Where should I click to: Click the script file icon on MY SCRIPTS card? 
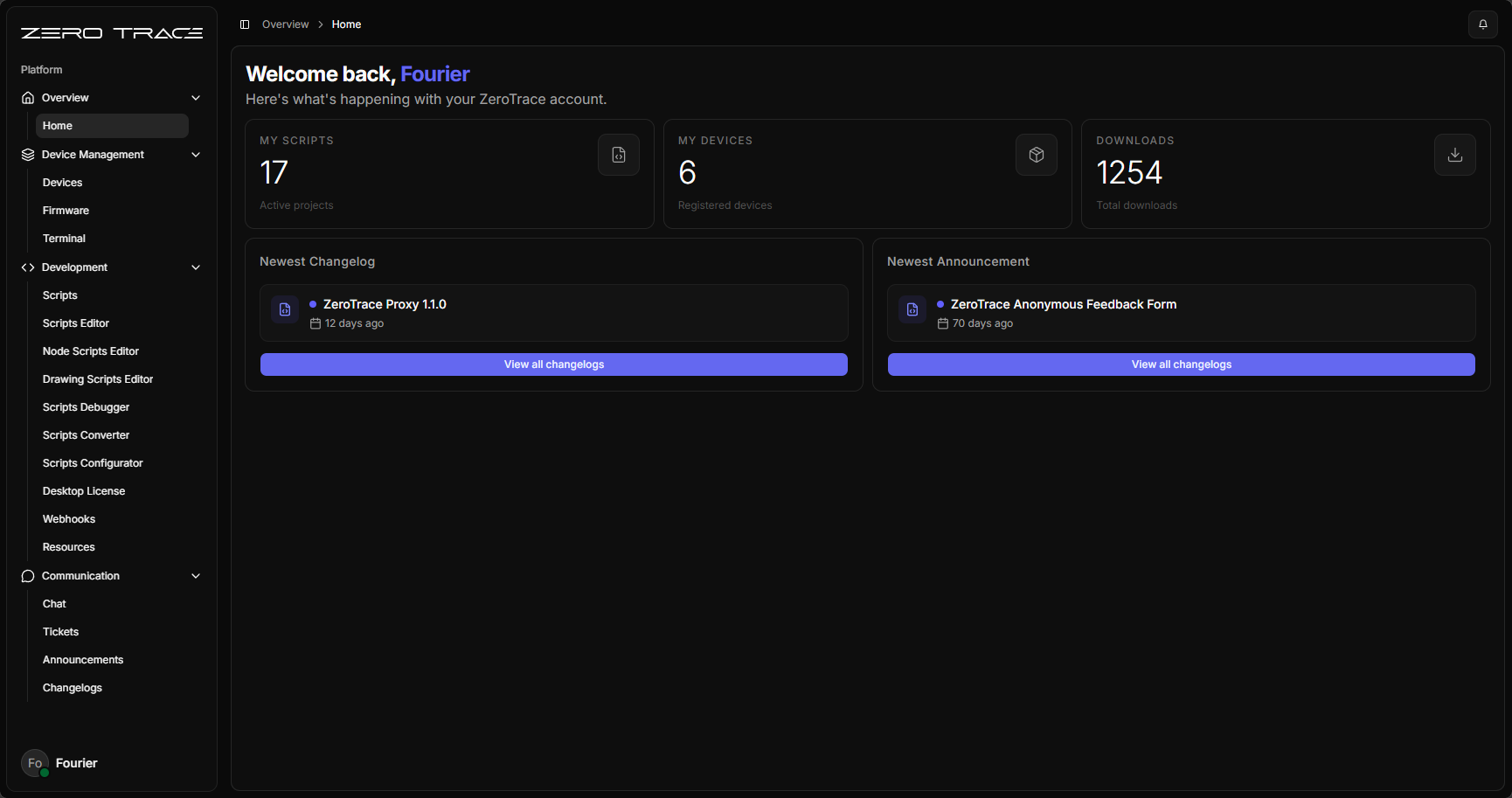click(x=618, y=155)
